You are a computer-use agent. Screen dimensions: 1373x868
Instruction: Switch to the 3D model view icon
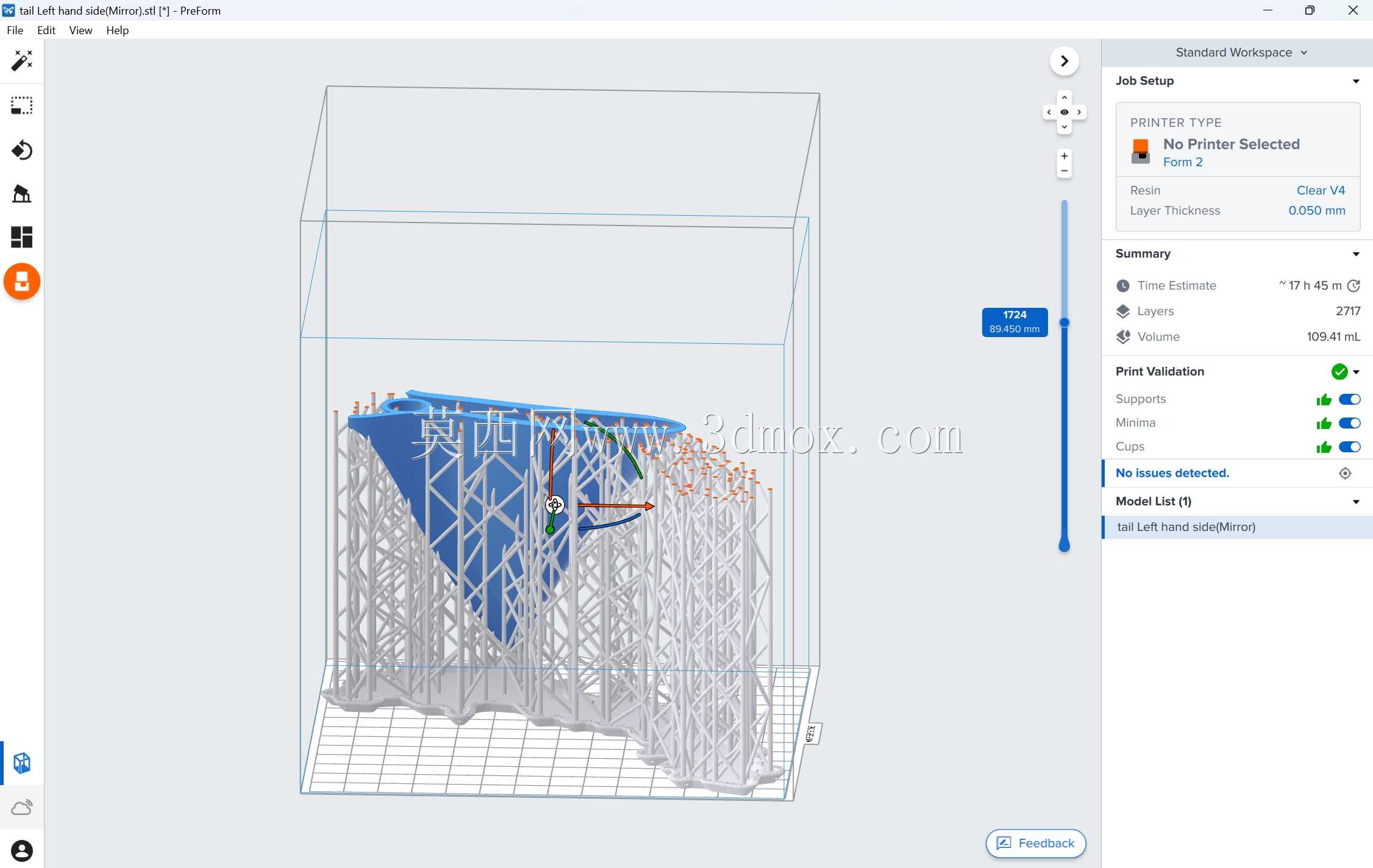22,763
